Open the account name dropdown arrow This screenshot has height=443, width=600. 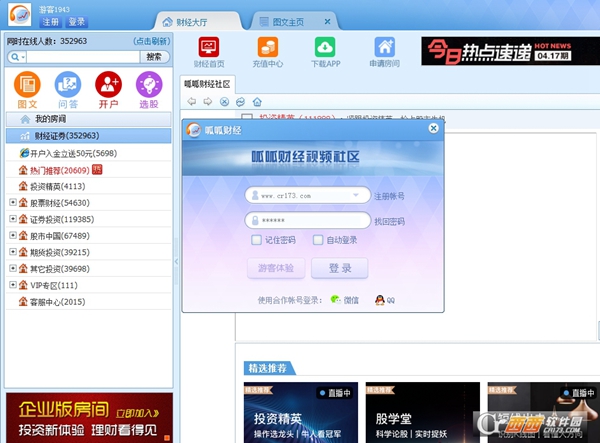coord(355,195)
